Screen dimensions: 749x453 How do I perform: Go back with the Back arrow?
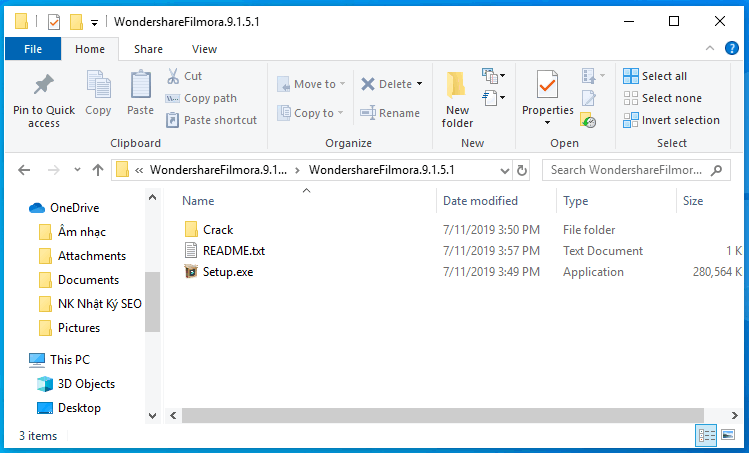(x=24, y=170)
